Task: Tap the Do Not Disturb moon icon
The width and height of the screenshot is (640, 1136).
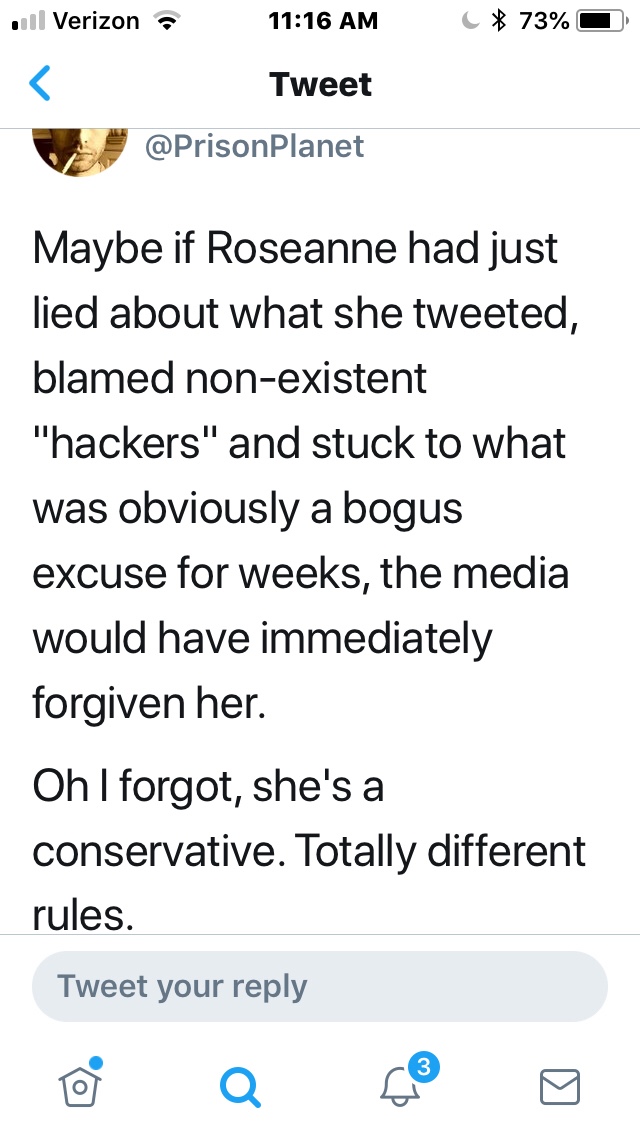Action: coord(470,21)
